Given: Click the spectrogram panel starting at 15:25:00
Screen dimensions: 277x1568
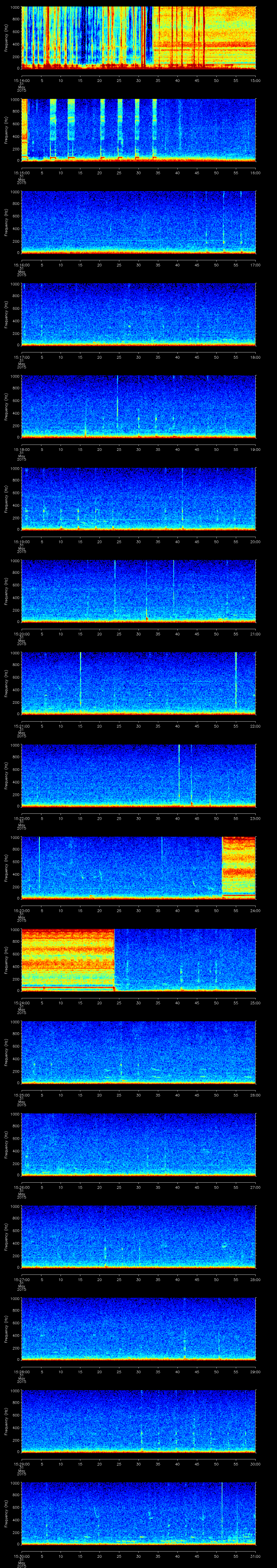Looking at the screenshot, I should pos(139,1052).
